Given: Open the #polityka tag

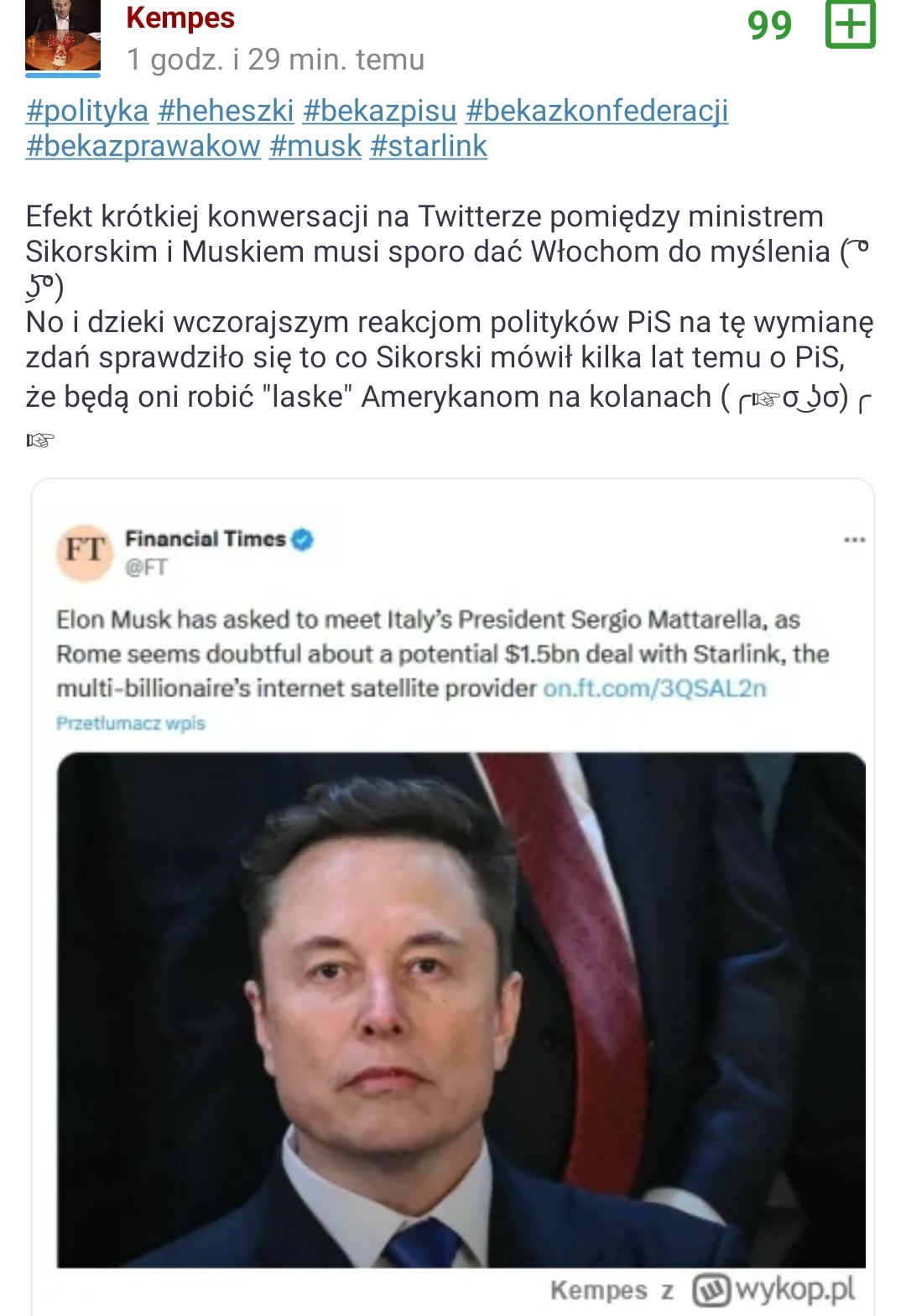Looking at the screenshot, I should click(x=87, y=111).
